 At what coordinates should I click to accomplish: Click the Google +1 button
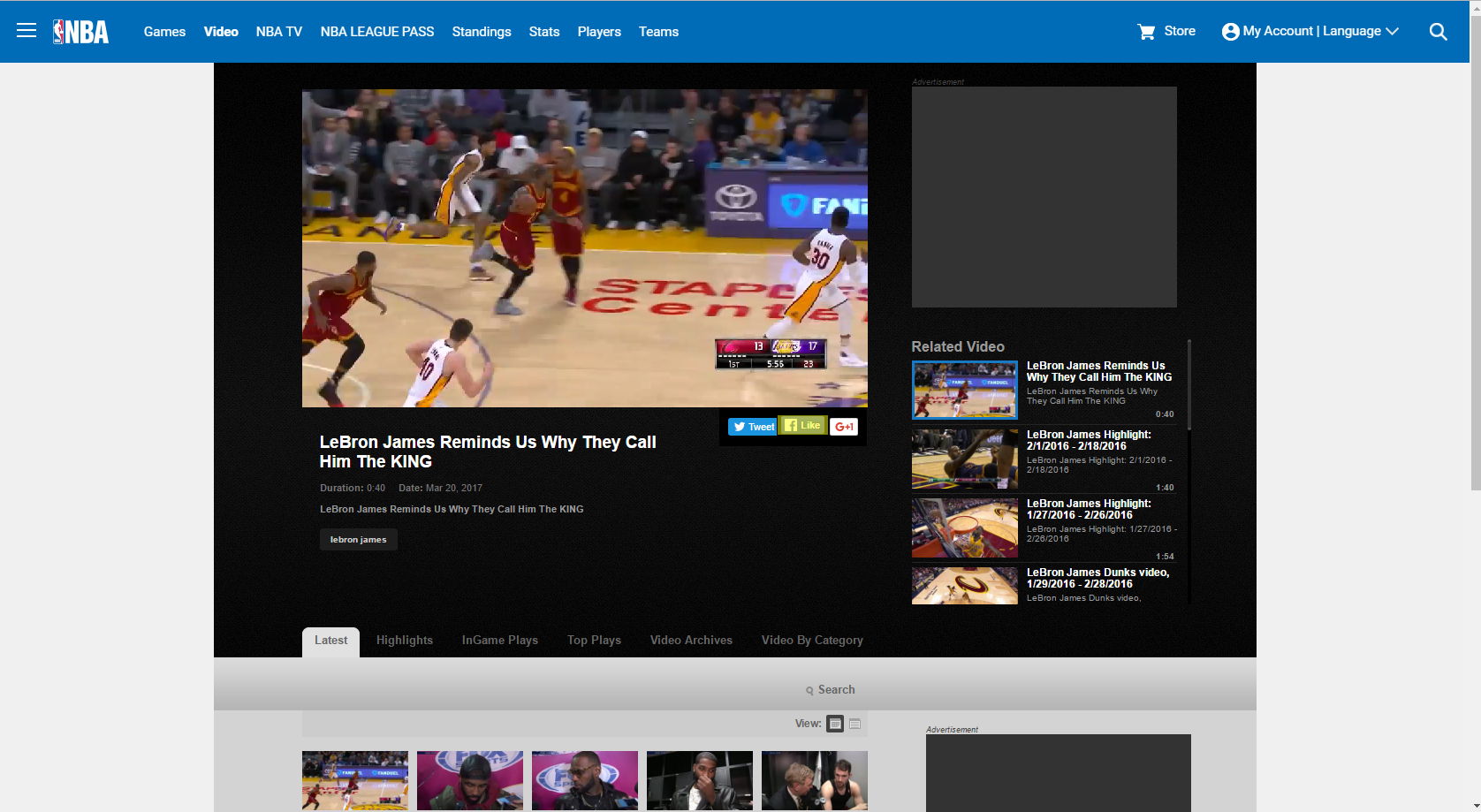844,427
